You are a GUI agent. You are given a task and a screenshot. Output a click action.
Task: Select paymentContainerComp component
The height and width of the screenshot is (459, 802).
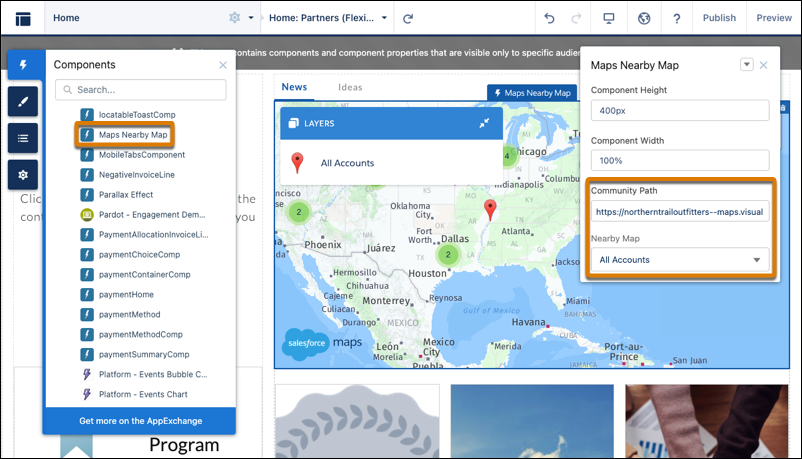point(135,274)
